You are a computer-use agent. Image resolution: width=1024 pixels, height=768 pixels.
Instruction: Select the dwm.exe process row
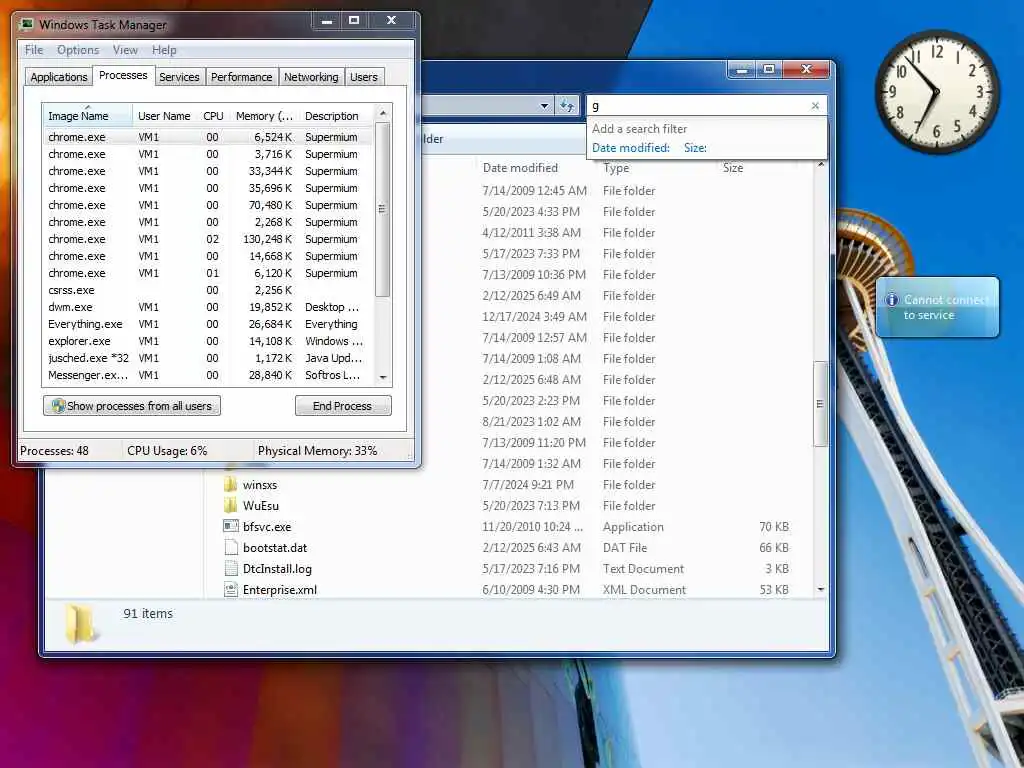point(209,307)
